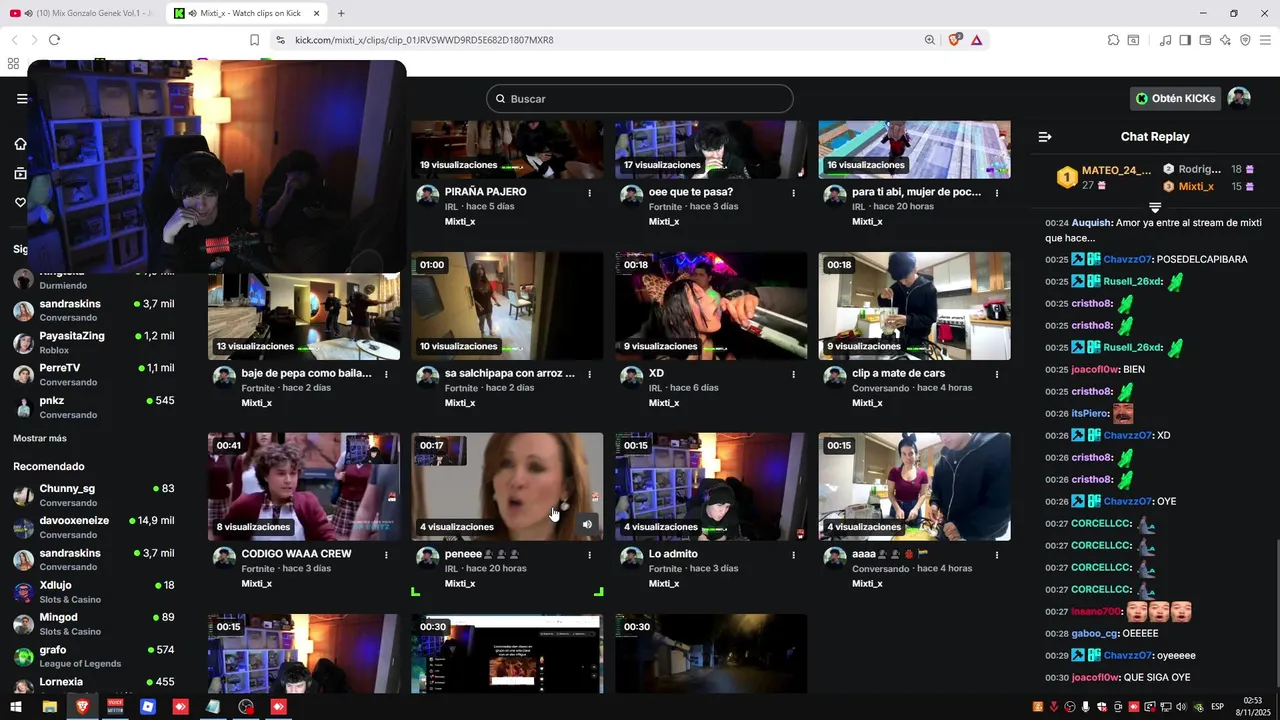Play the XD clip thumbnail
This screenshot has width=1280, height=720.
(x=711, y=306)
